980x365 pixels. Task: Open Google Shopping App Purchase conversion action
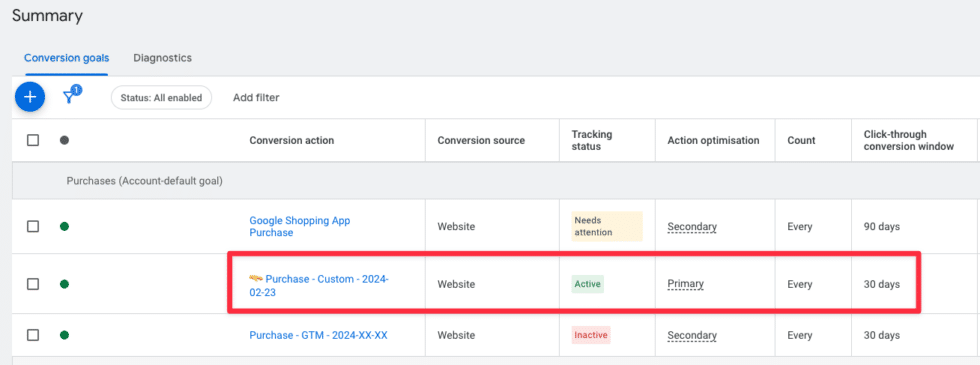(x=300, y=226)
